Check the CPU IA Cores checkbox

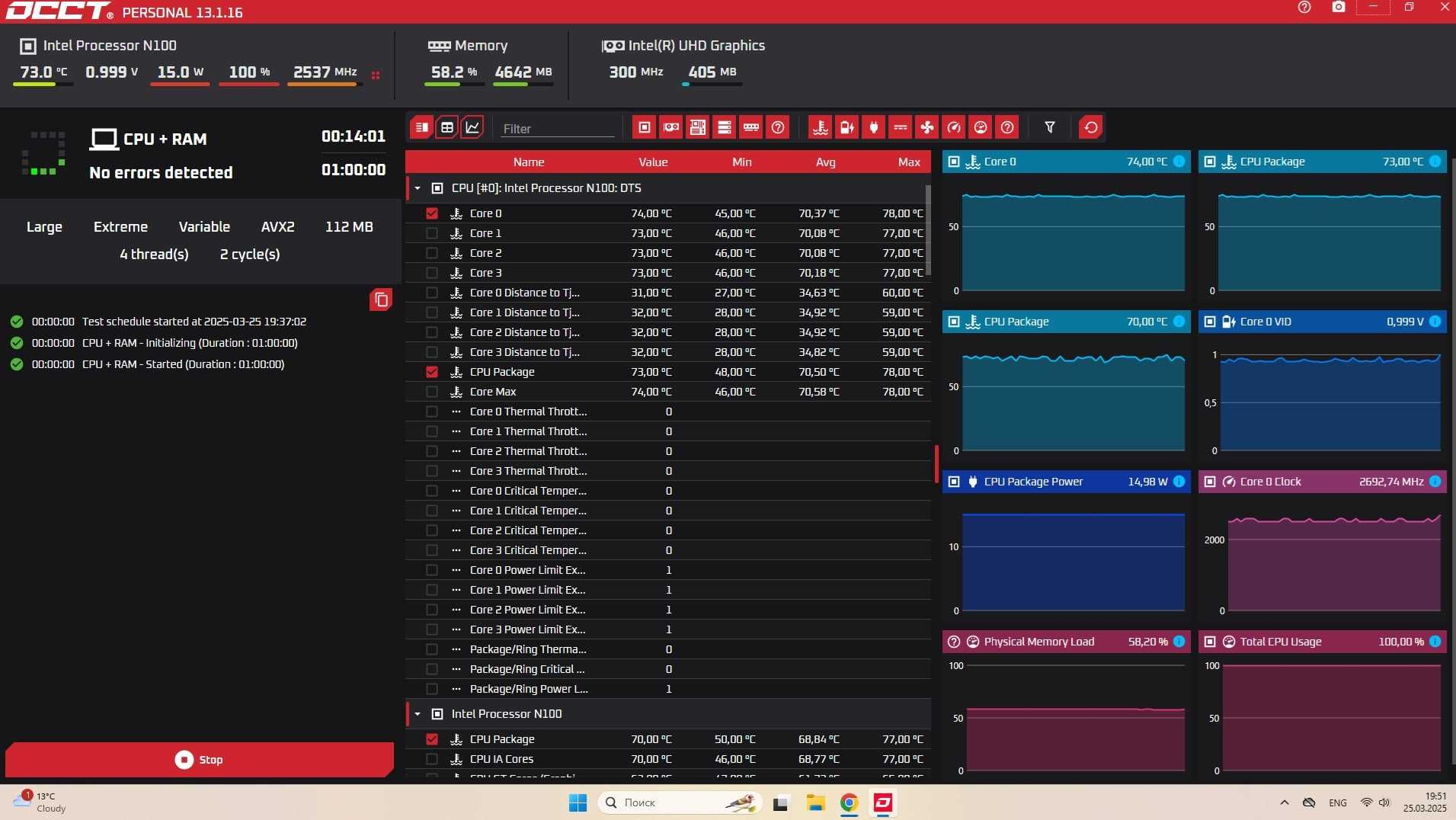click(432, 759)
